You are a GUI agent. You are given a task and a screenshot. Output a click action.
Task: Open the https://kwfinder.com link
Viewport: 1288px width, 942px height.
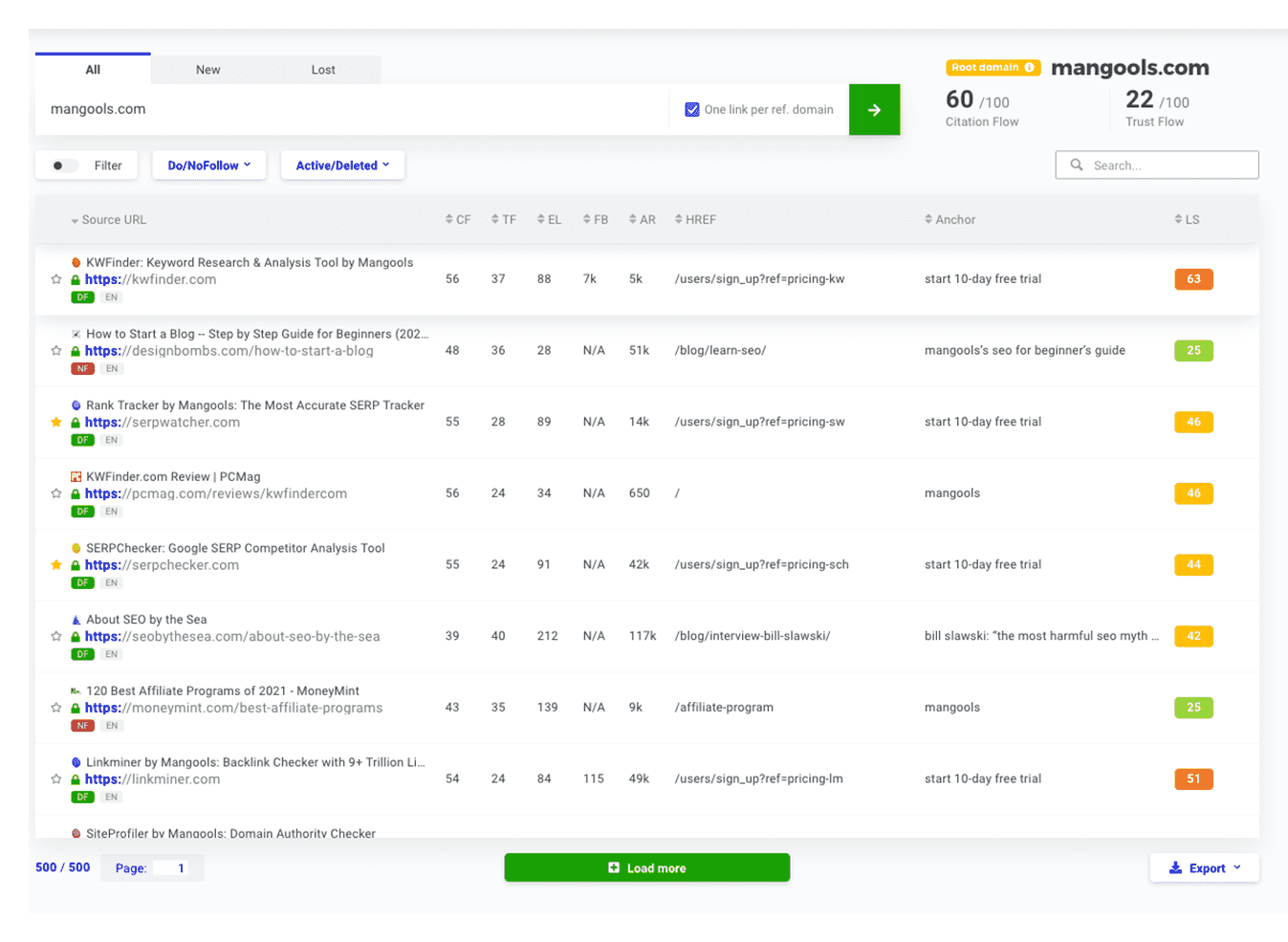pos(150,279)
